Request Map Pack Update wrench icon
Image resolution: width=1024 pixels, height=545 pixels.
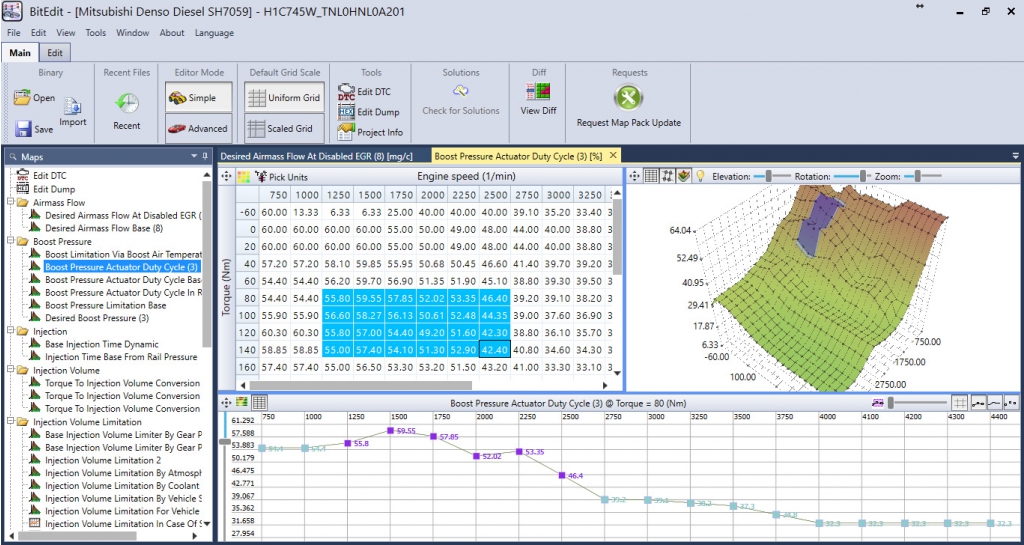coord(628,99)
